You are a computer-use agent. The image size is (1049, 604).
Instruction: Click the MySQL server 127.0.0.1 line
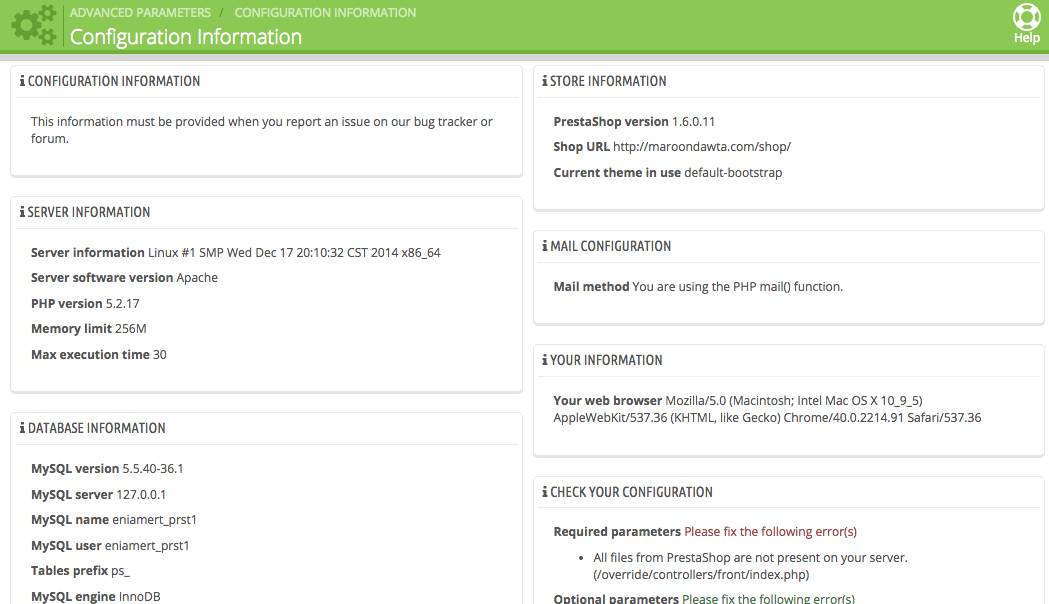pos(98,494)
